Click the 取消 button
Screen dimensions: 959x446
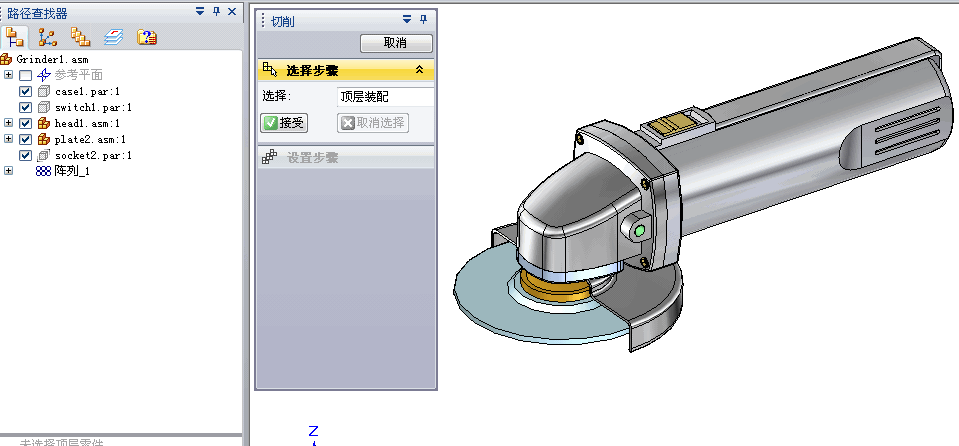tap(396, 43)
